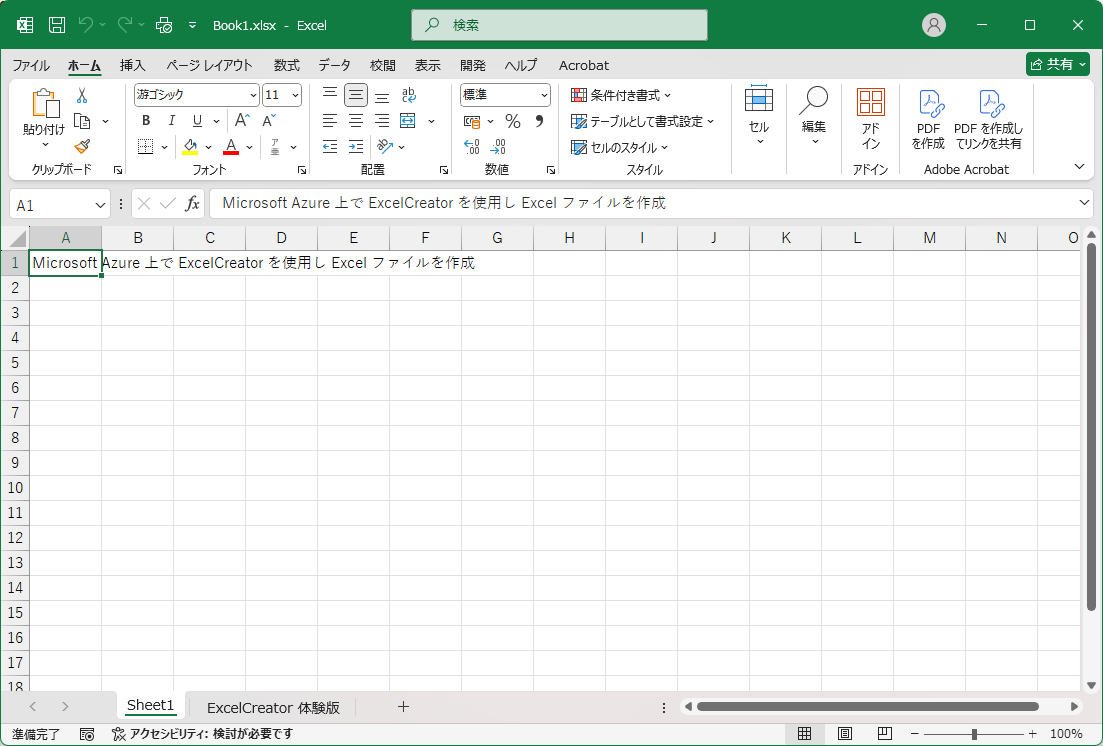Click the insert function fx icon
The image size is (1103, 746).
[192, 204]
